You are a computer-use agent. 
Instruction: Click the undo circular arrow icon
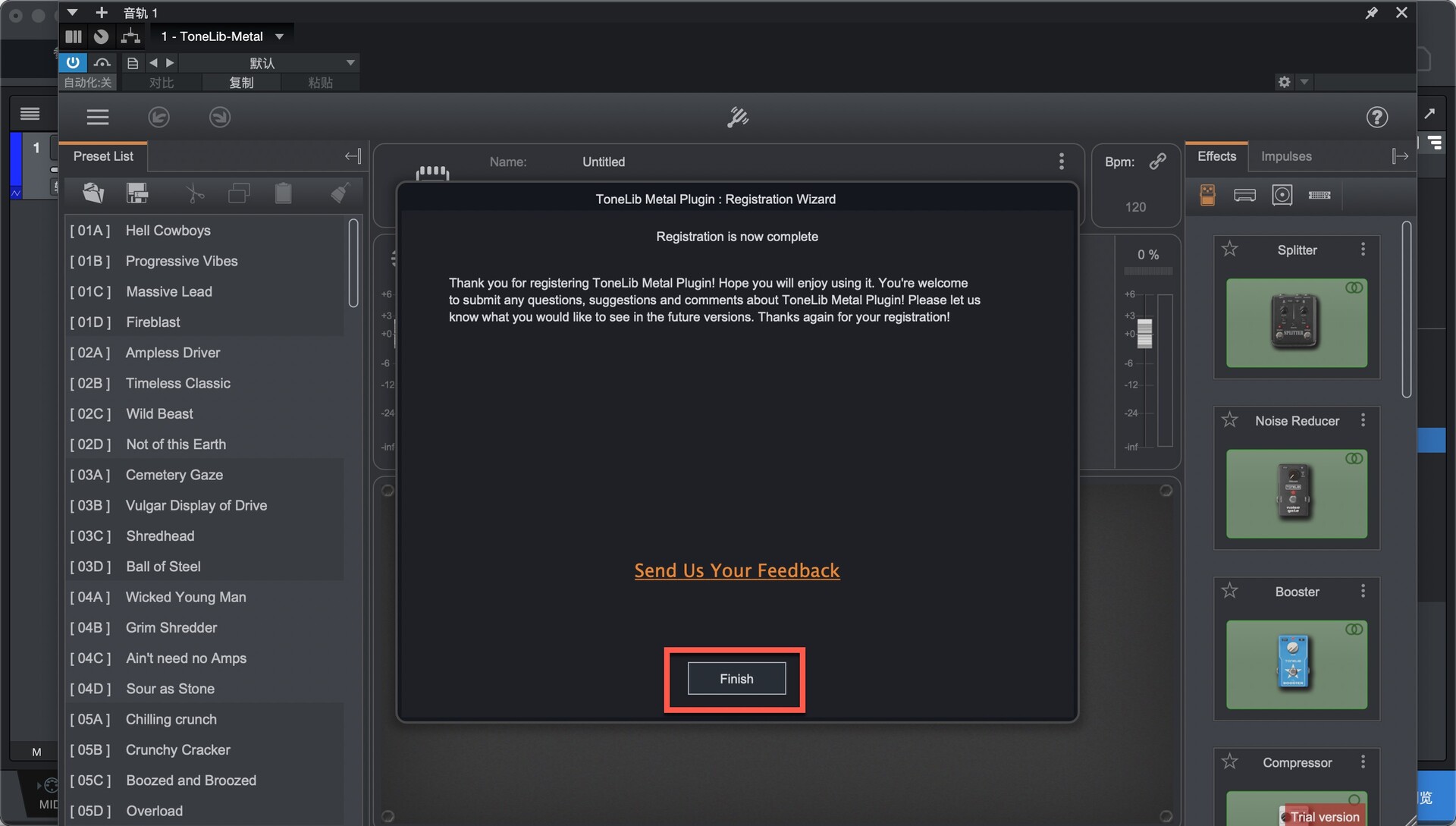[x=158, y=117]
